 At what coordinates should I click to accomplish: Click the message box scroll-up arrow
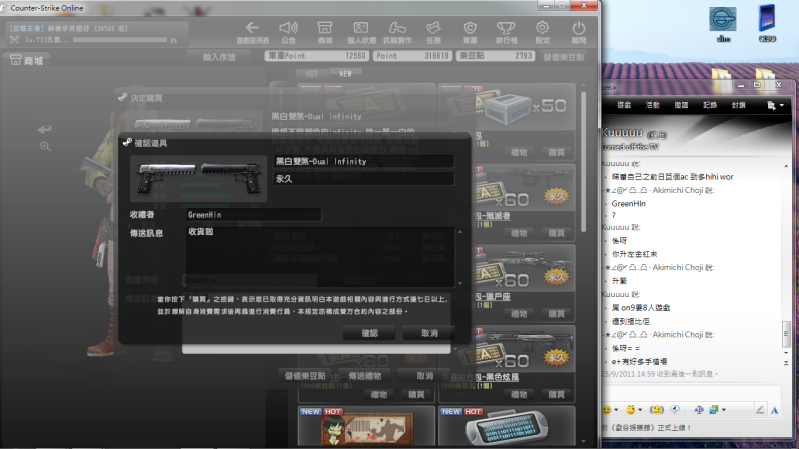460,232
